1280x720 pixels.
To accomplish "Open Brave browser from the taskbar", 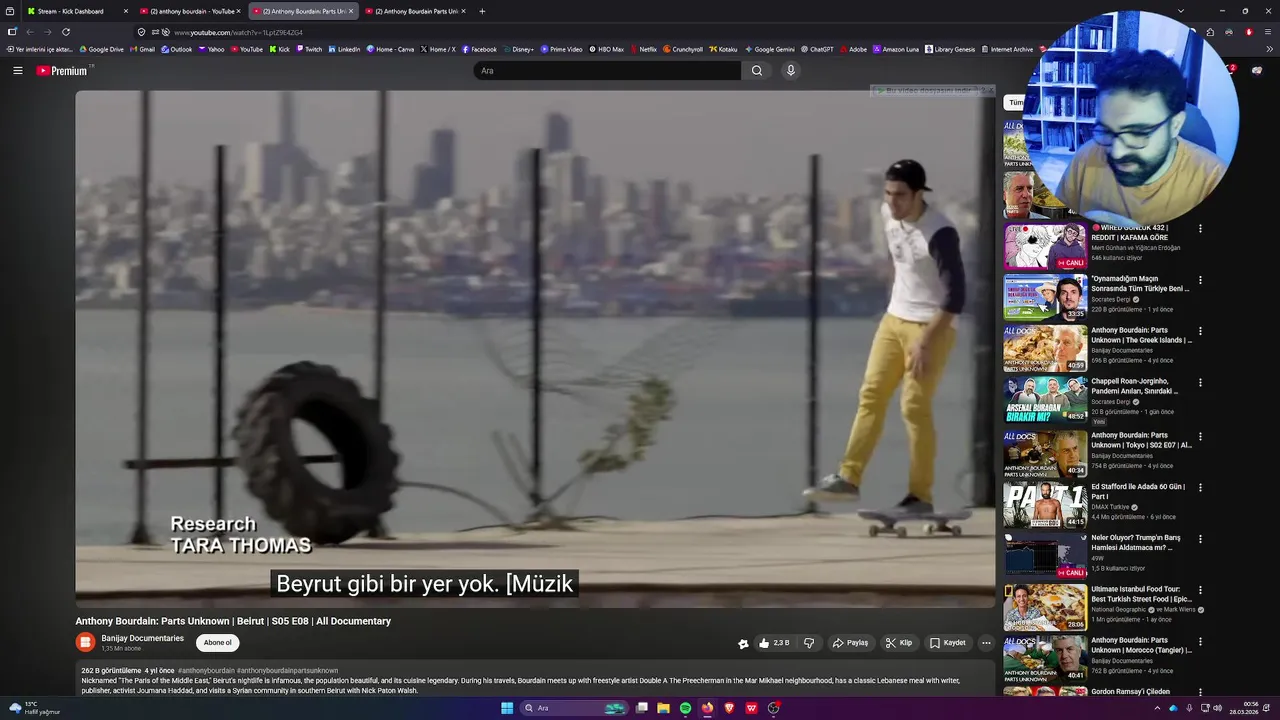I will (729, 708).
